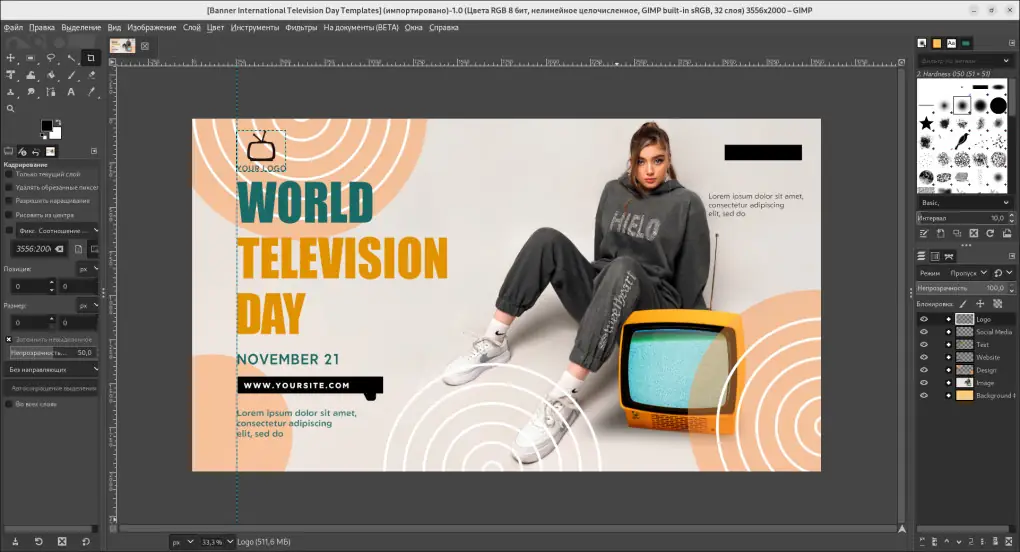Open the Файл menu
Viewport: 1020px width, 552px height.
tap(13, 27)
